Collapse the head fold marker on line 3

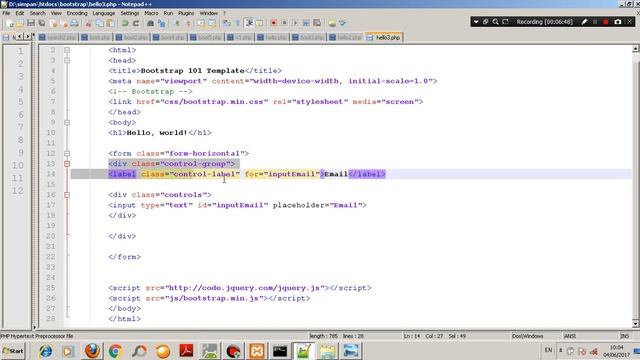click(x=67, y=60)
